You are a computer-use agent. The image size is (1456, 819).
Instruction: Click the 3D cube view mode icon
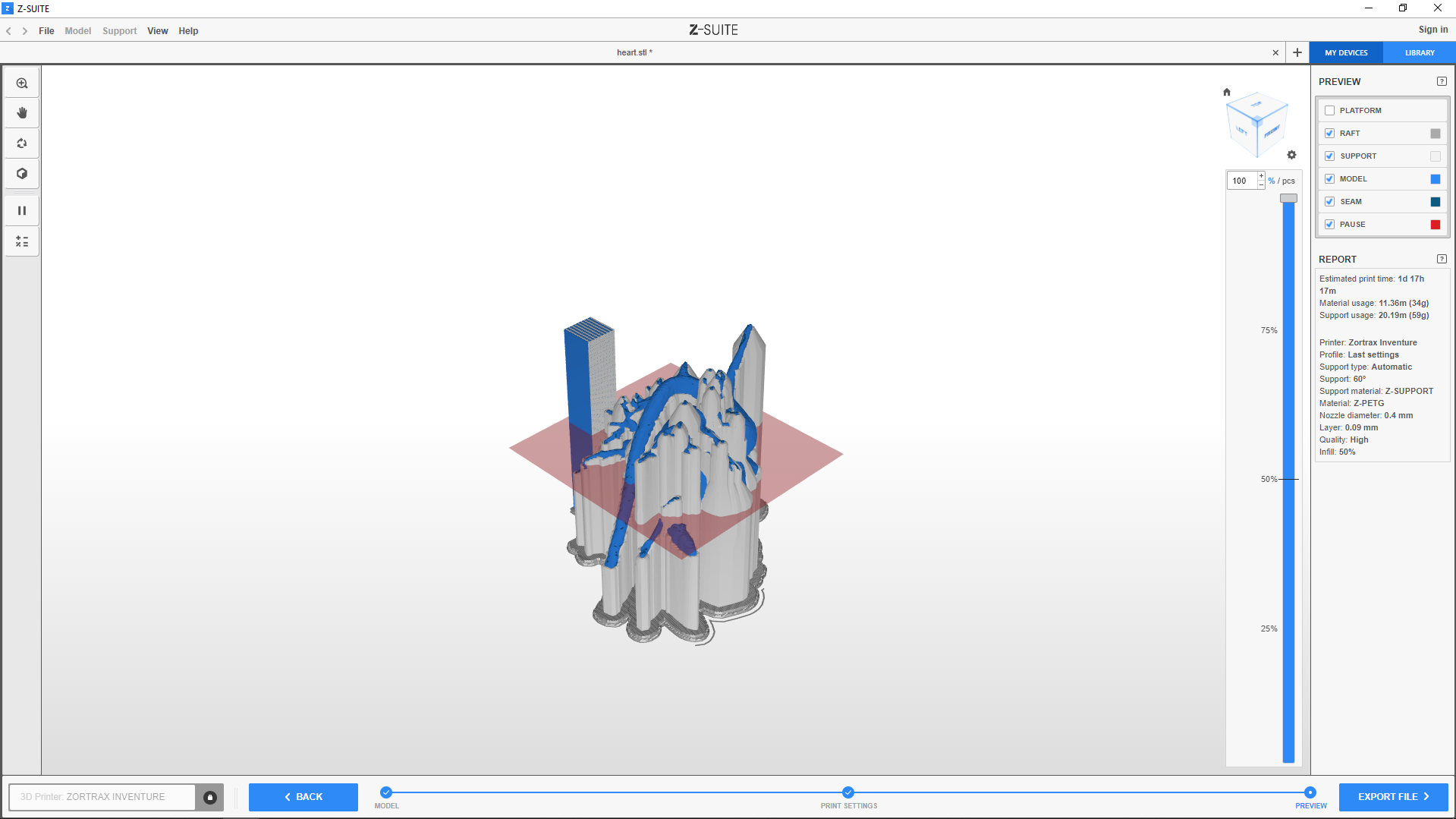point(22,174)
